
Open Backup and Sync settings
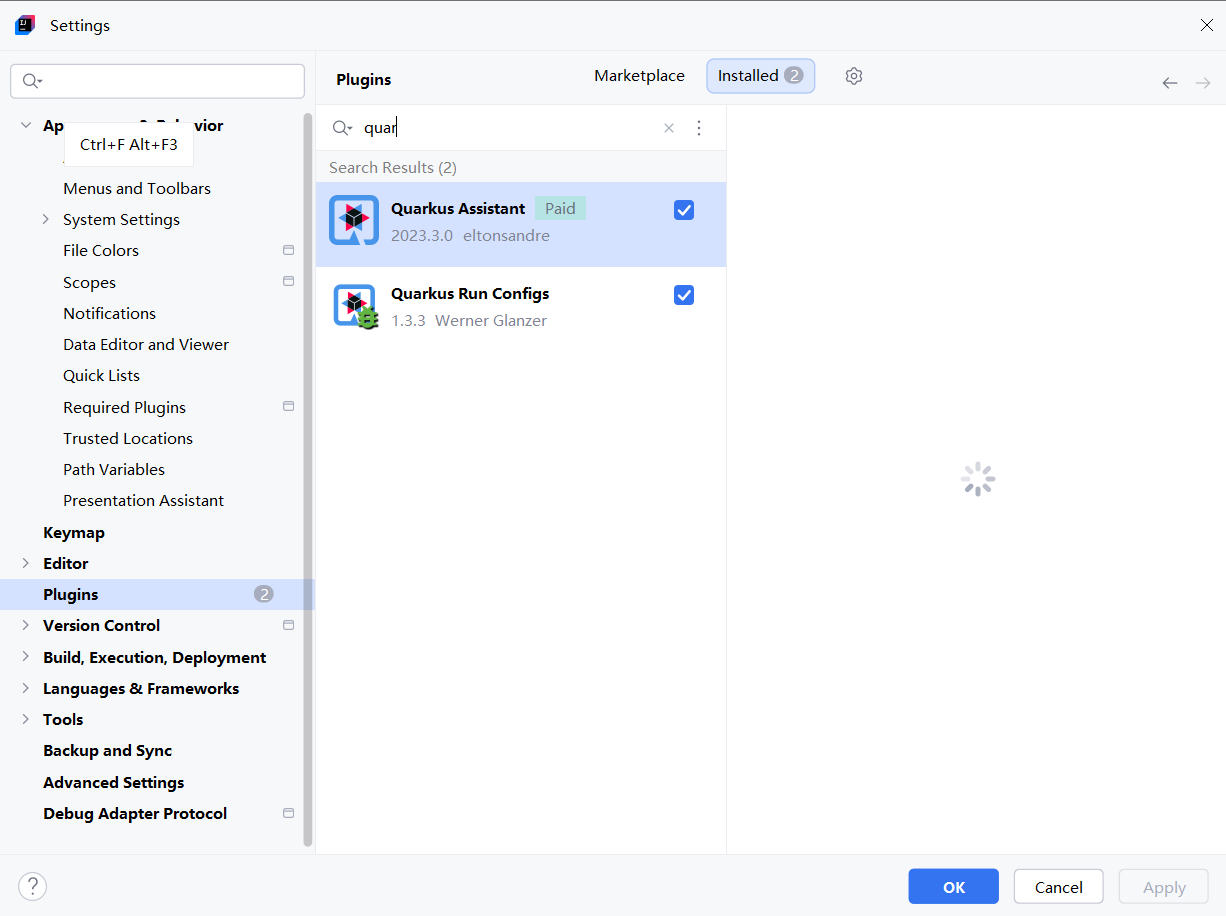[107, 750]
